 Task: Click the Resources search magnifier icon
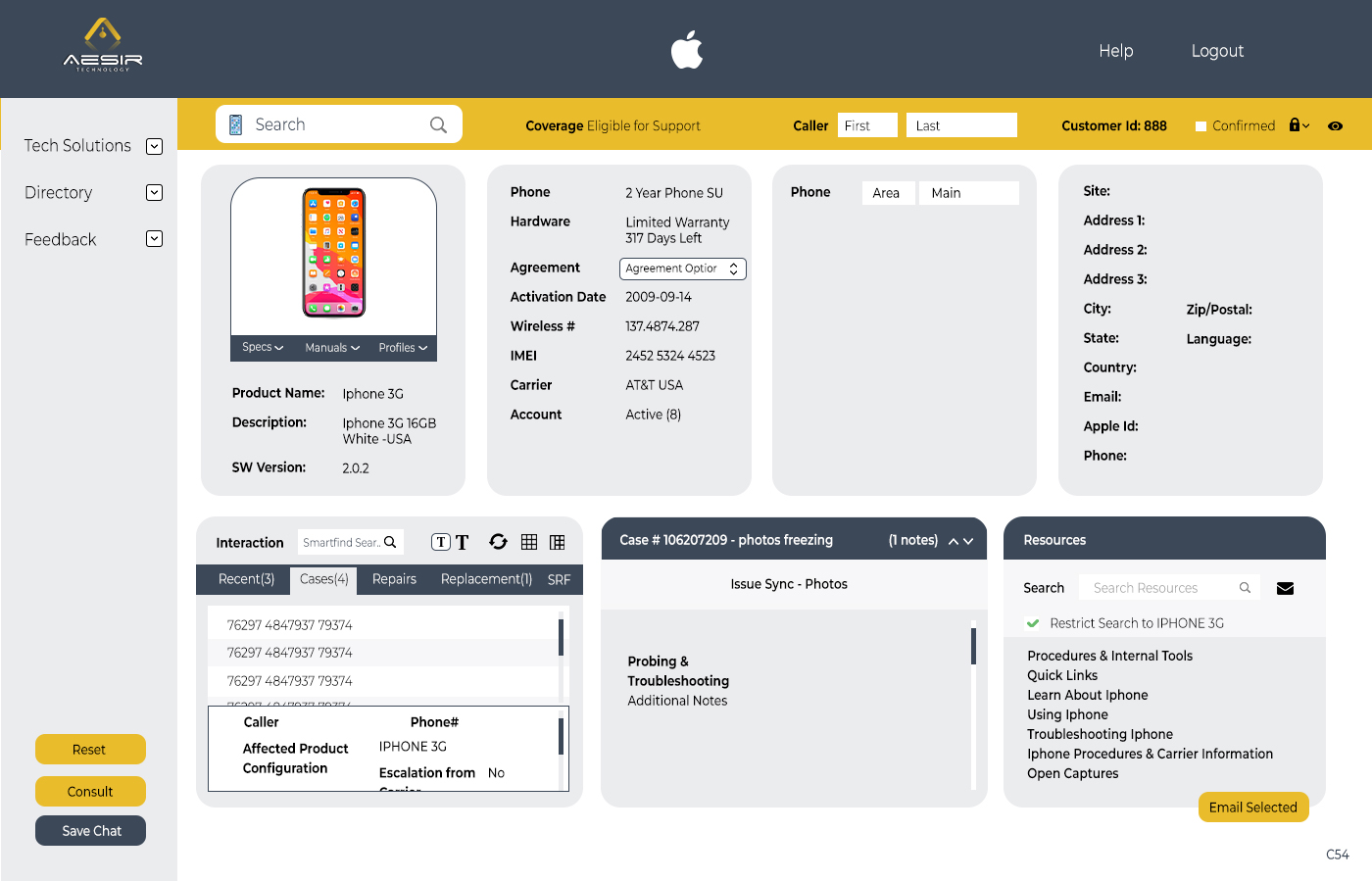[1245, 588]
